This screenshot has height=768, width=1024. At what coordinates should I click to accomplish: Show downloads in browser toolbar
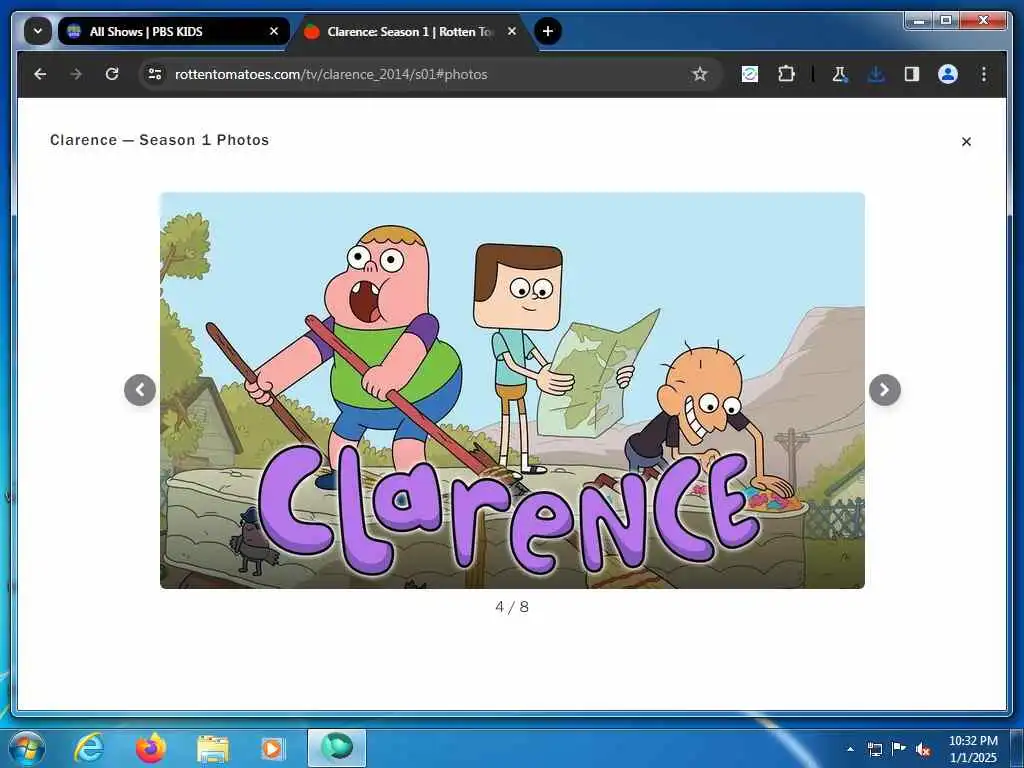click(x=876, y=74)
